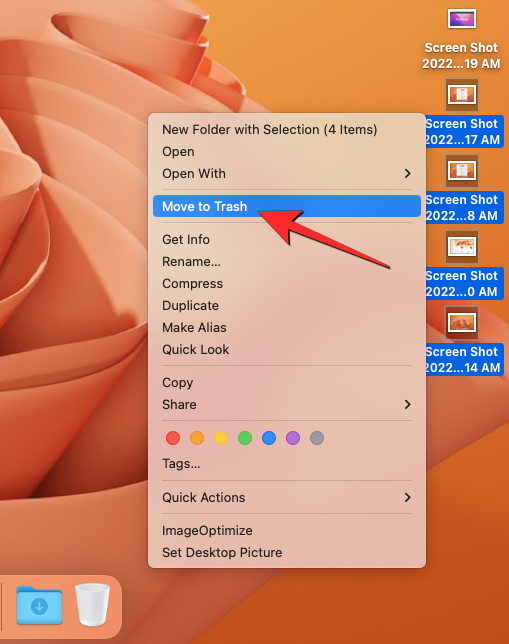Select the Screen Shot 2022...17 AM file icon
The image size is (509, 644).
(x=462, y=94)
